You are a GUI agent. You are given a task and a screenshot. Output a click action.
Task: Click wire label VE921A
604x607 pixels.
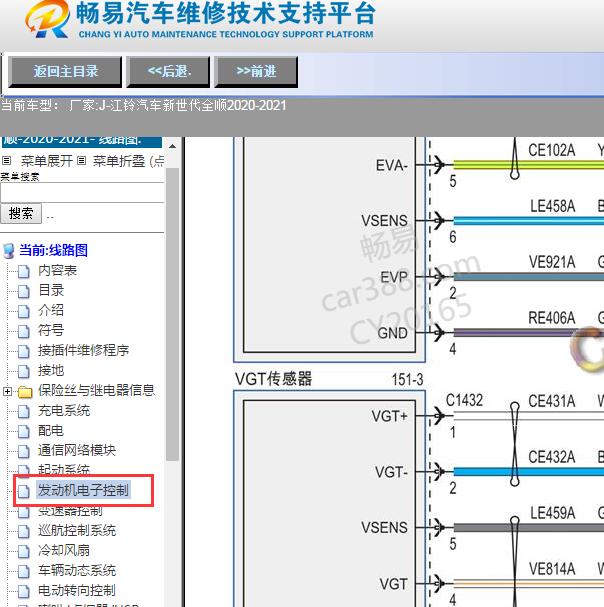(x=552, y=262)
